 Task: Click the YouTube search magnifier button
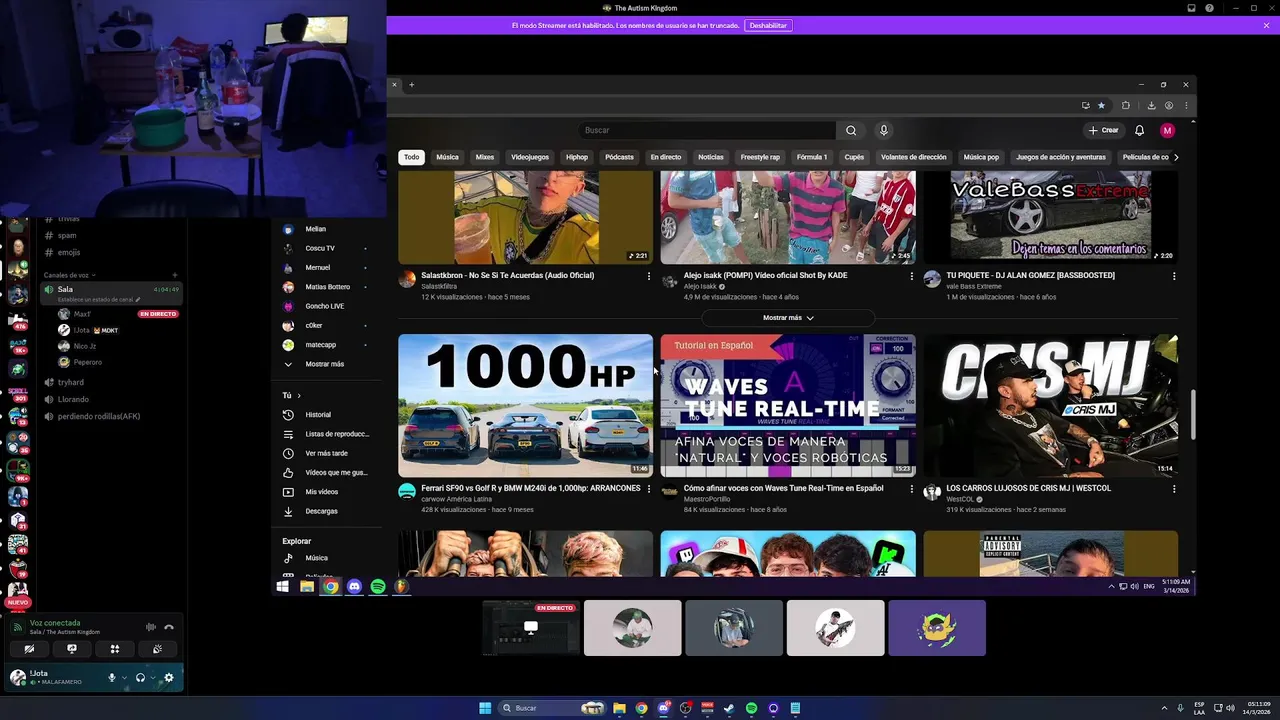851,130
